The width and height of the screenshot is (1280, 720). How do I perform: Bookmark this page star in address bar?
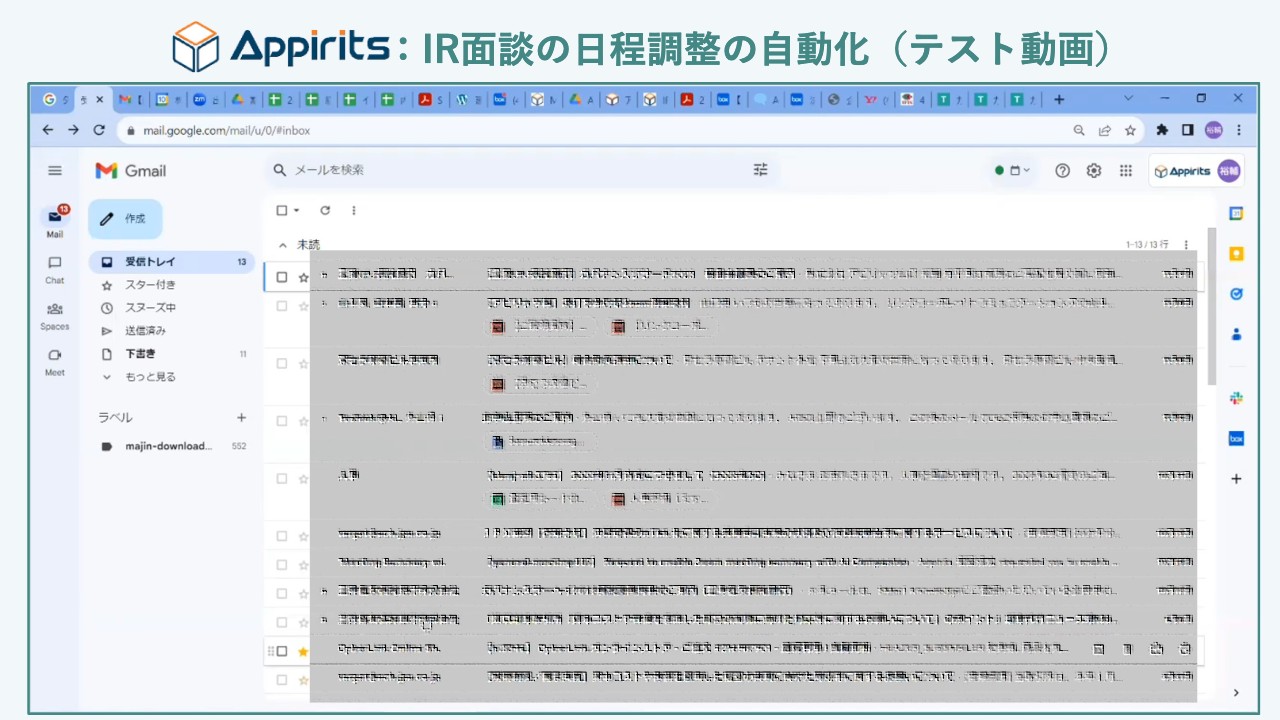(1130, 130)
